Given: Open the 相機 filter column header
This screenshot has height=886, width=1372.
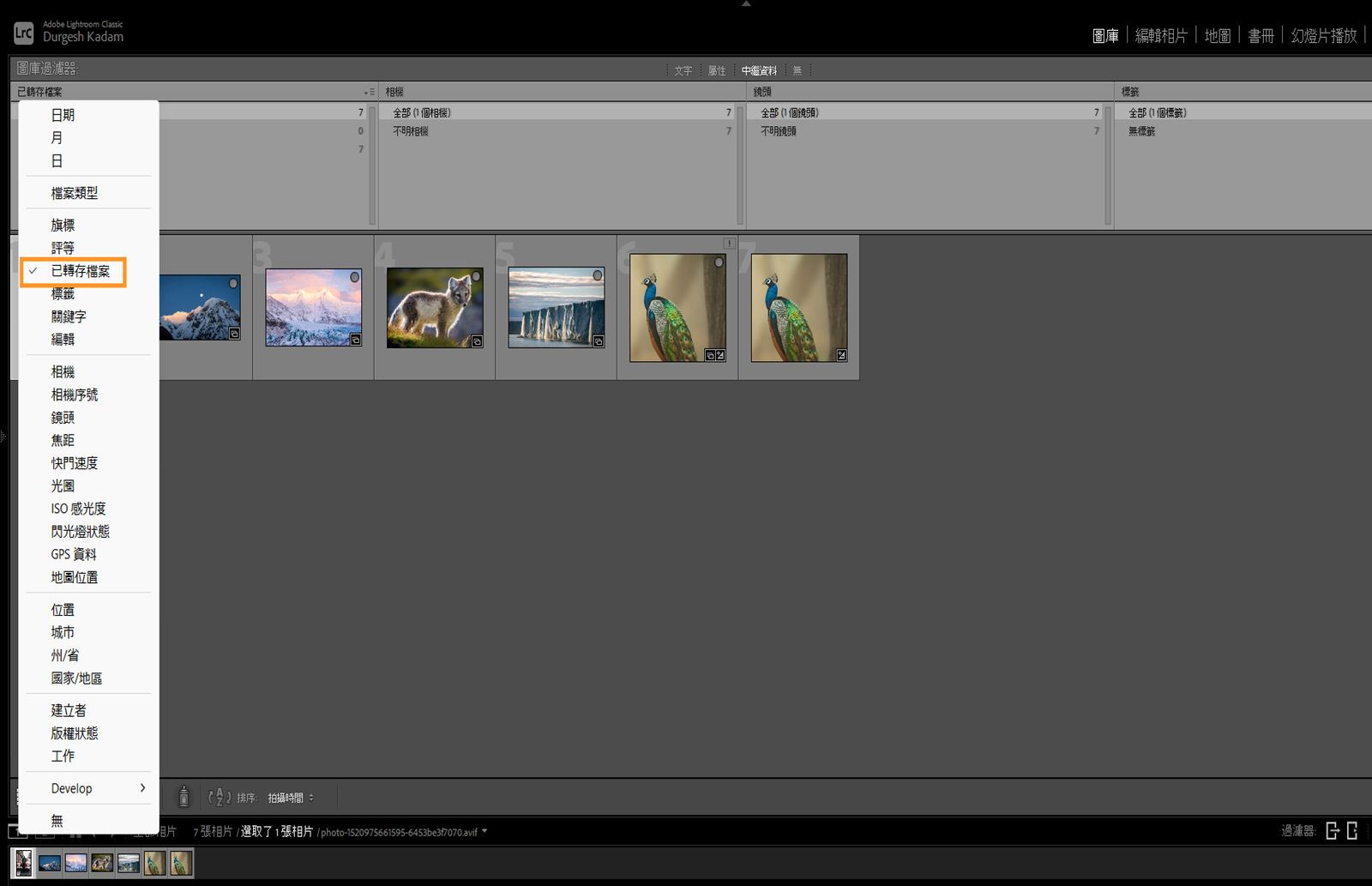Looking at the screenshot, I should (562, 92).
